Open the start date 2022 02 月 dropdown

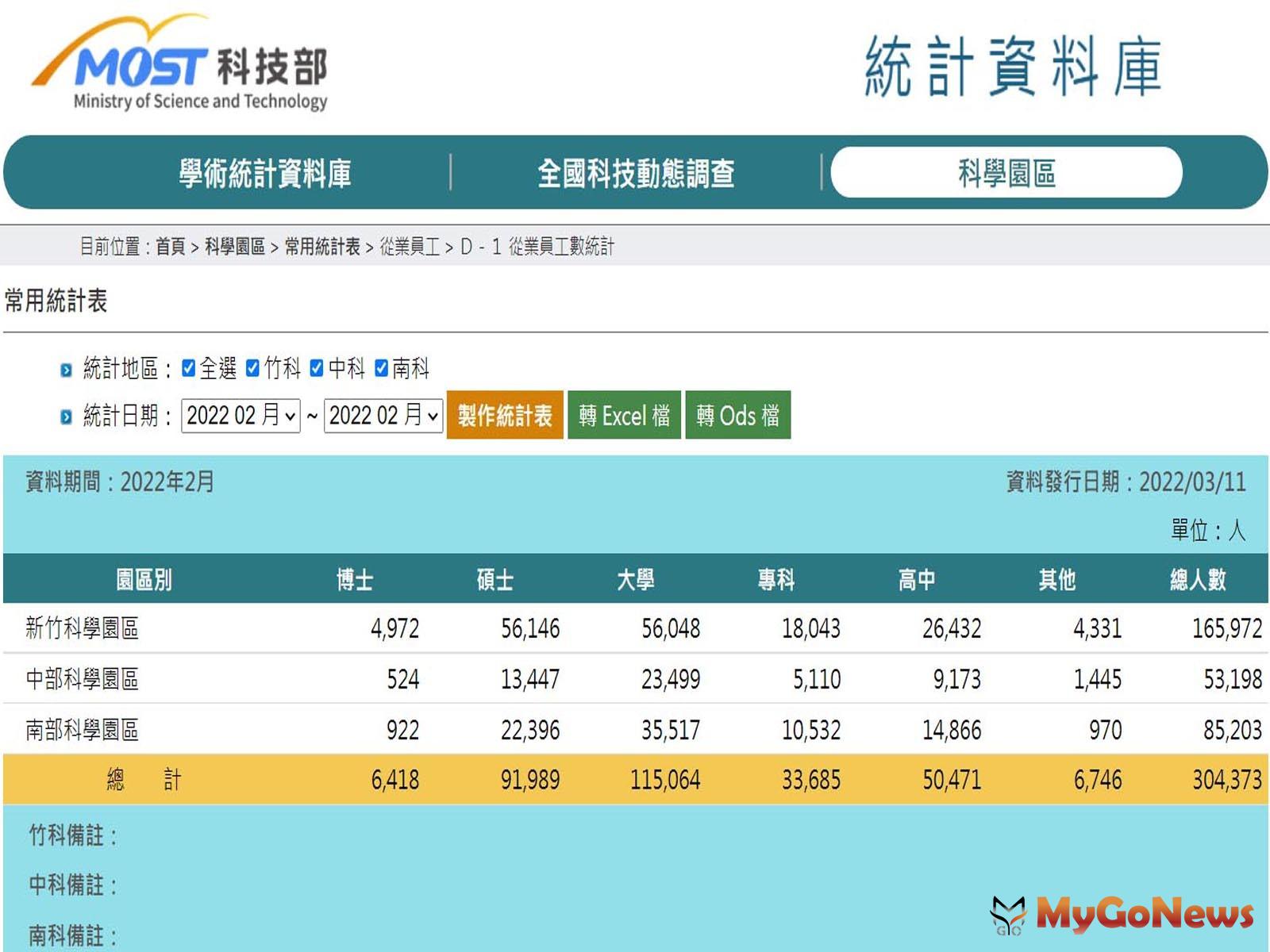click(241, 416)
